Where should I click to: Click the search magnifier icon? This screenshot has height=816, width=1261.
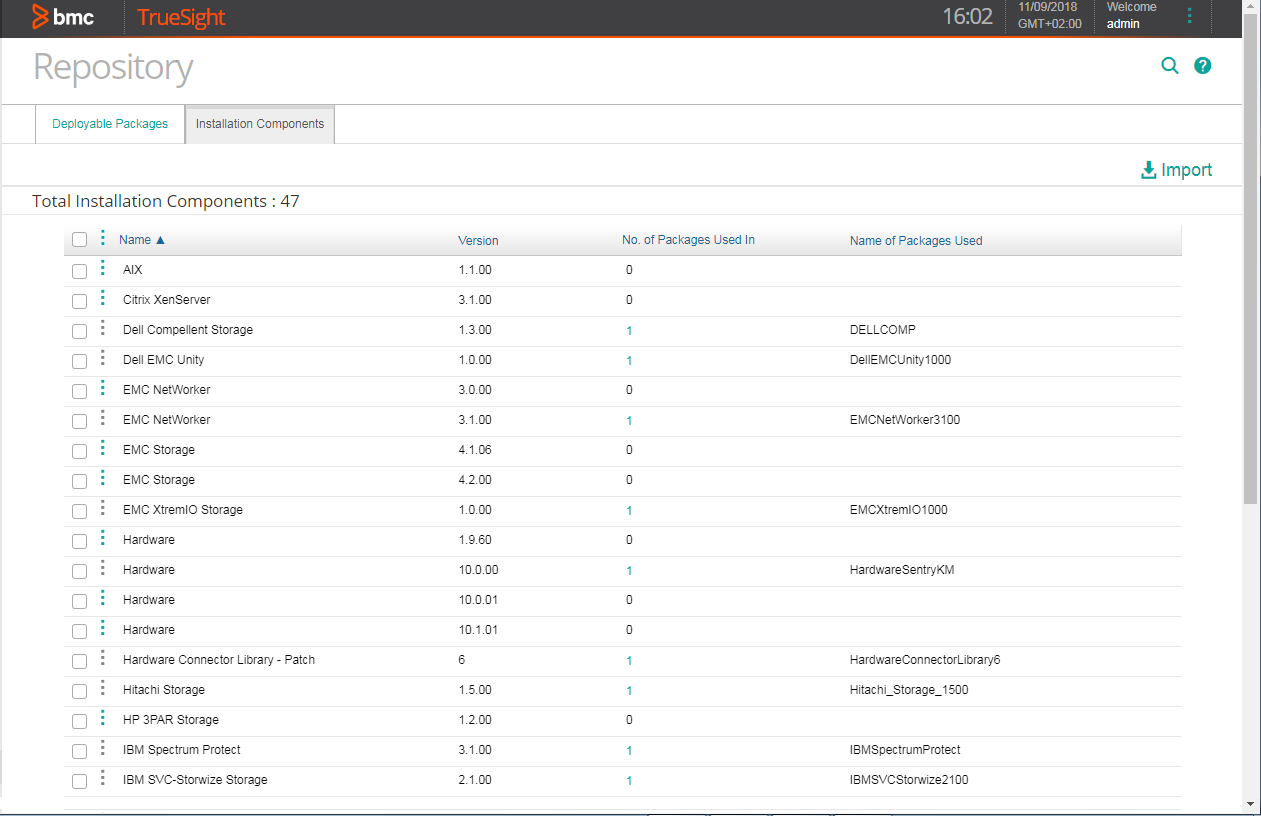pos(1169,66)
